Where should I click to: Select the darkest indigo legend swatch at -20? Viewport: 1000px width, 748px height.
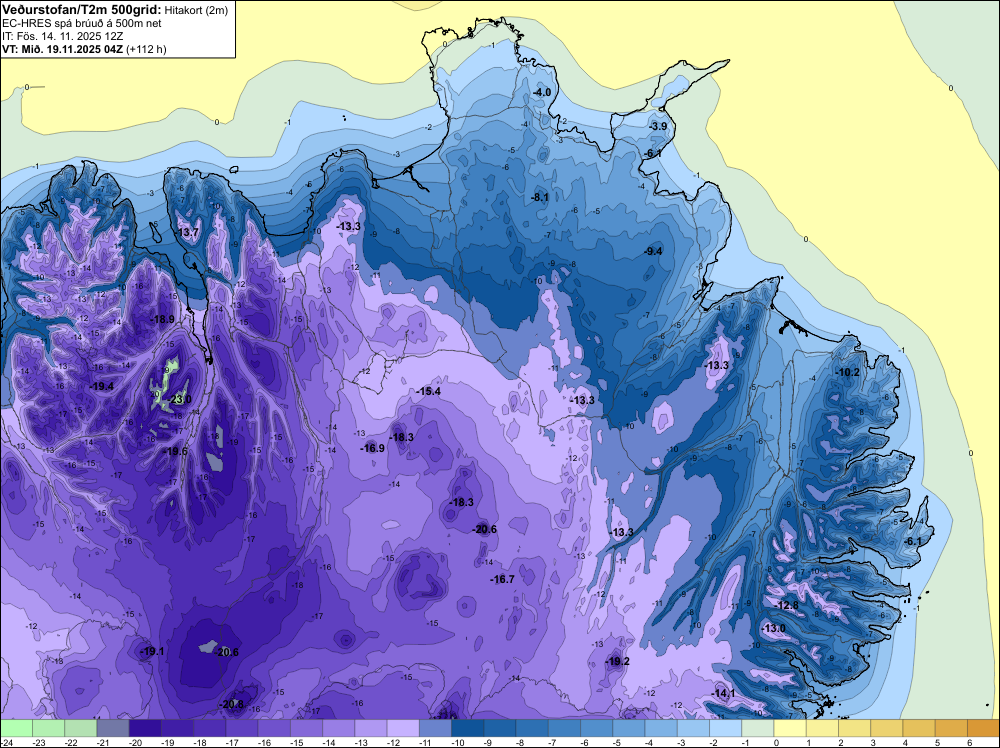145,728
